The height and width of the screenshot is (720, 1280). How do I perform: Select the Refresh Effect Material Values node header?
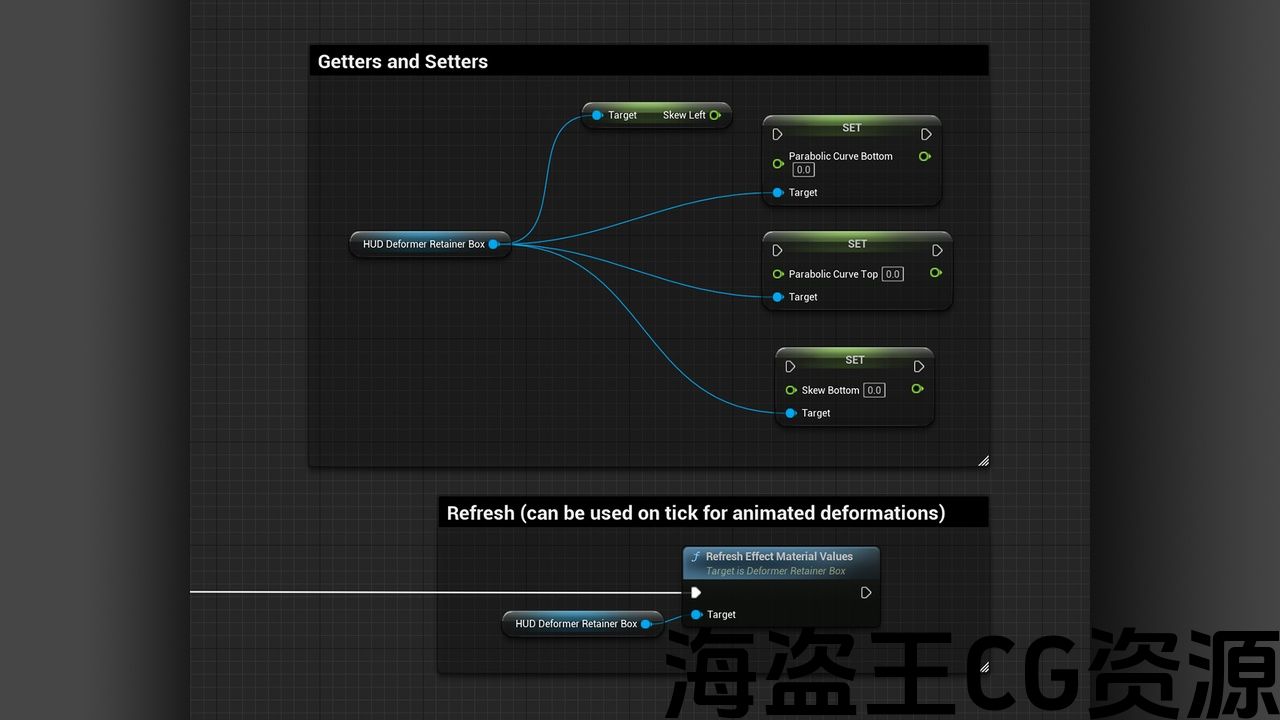point(780,557)
